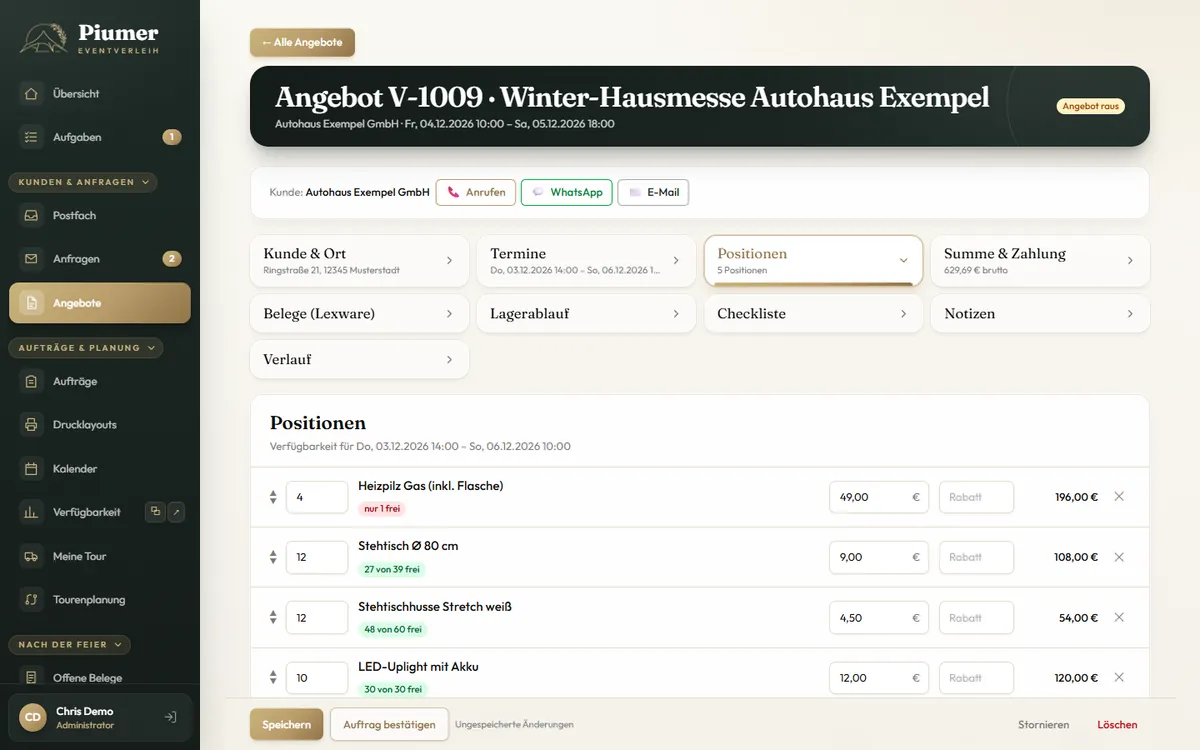Open the Lagerablauf section
Viewport: 1200px width, 750px height.
(586, 314)
